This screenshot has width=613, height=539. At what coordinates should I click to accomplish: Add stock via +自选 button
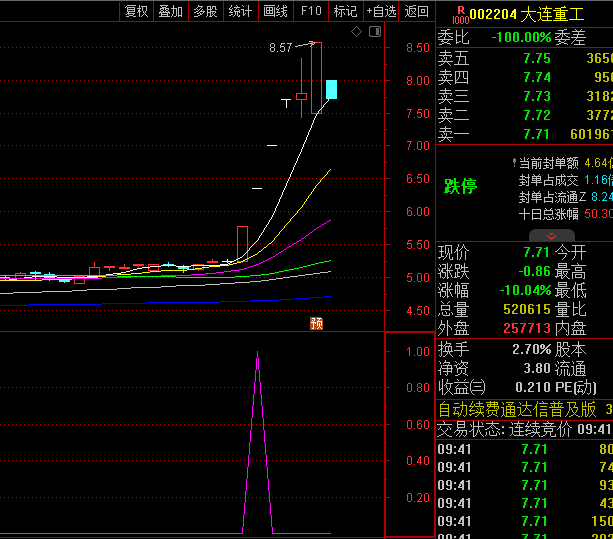coord(381,11)
